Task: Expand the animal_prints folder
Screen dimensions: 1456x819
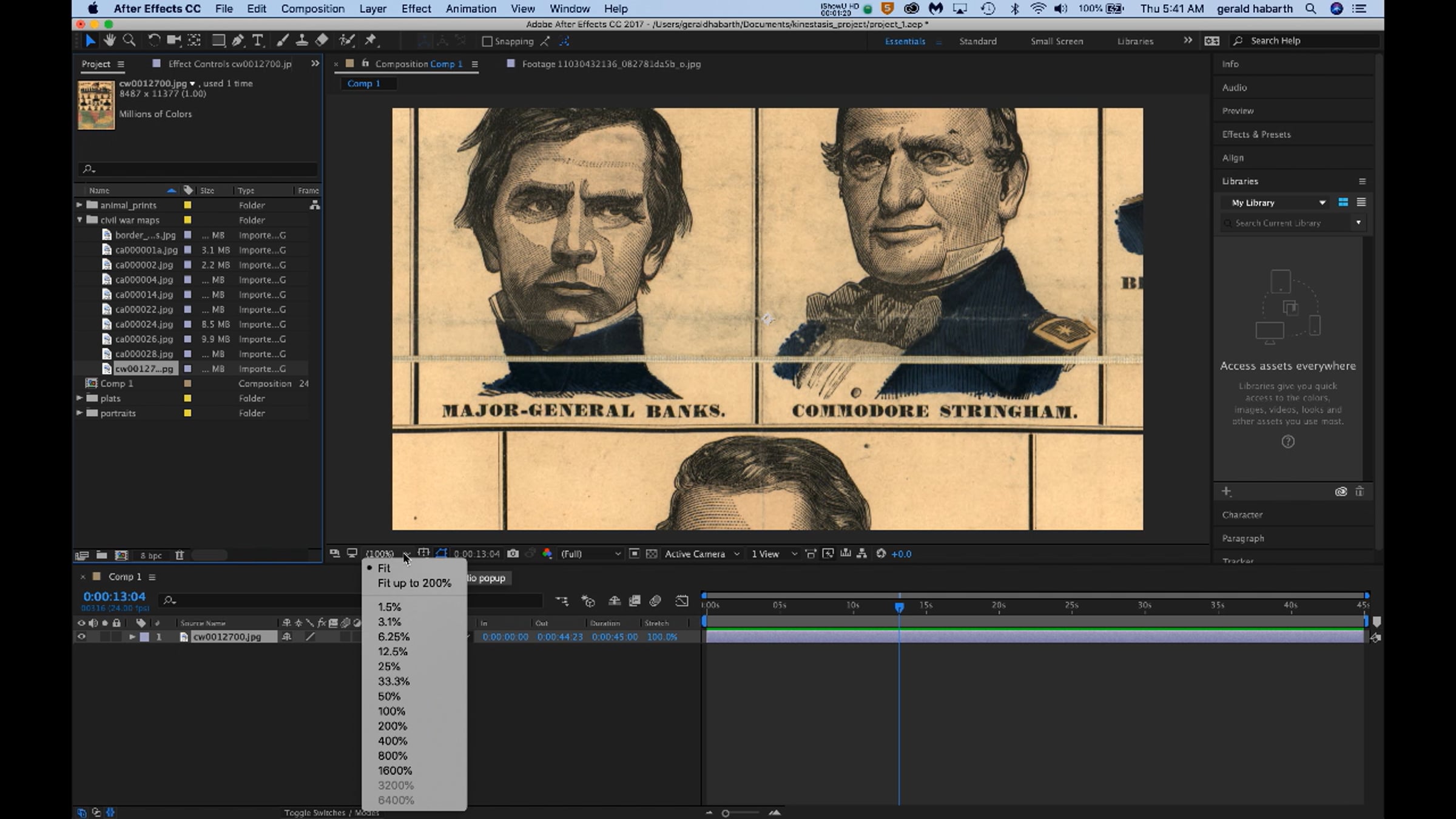Action: [79, 205]
